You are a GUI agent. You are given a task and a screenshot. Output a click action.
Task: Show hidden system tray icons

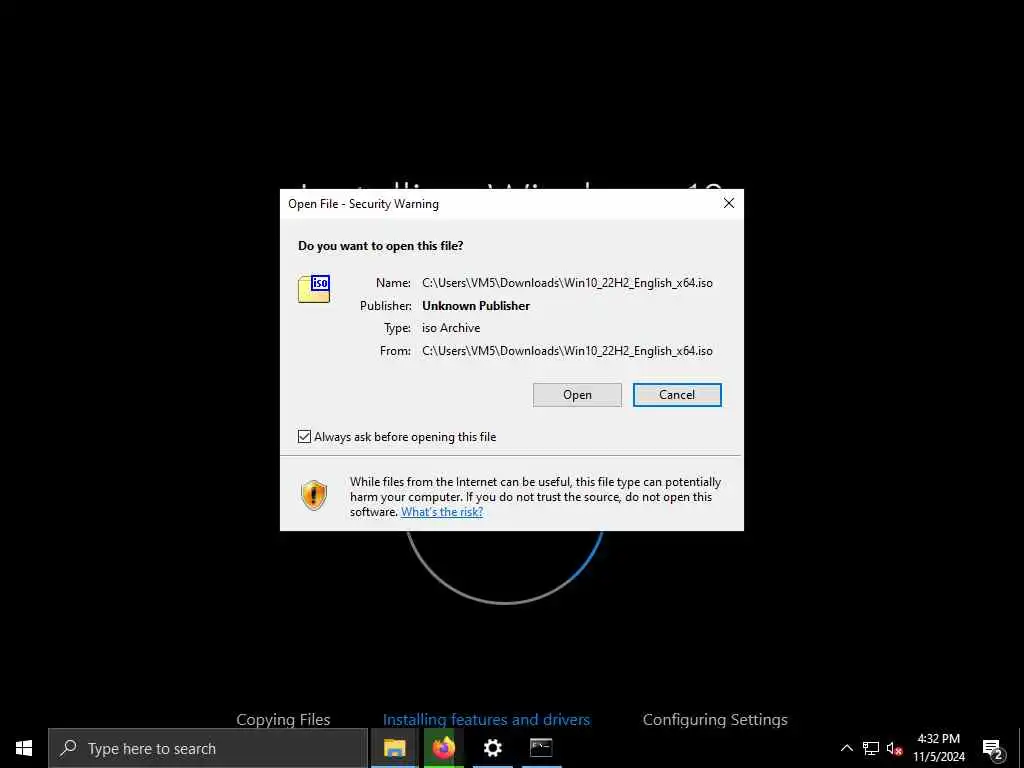846,748
